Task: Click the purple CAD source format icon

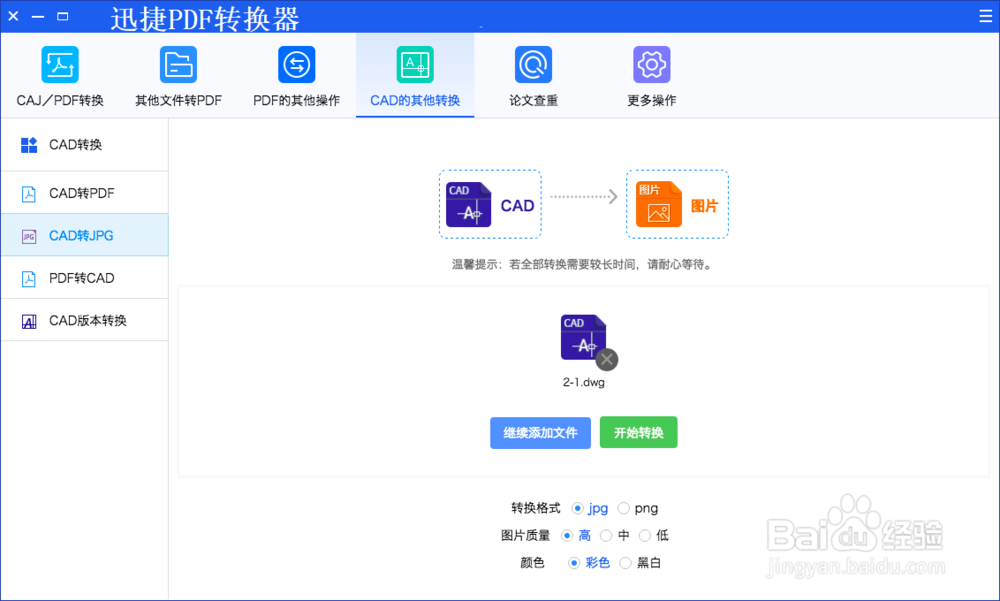Action: pos(469,205)
